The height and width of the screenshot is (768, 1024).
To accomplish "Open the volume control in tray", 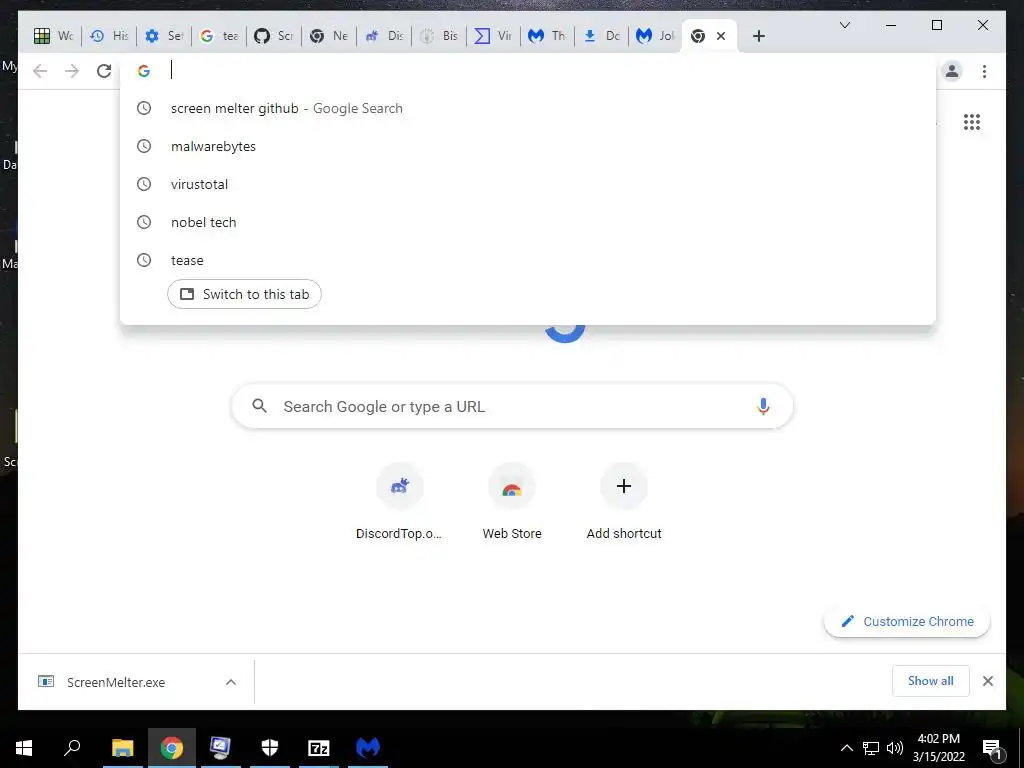I will click(x=895, y=748).
